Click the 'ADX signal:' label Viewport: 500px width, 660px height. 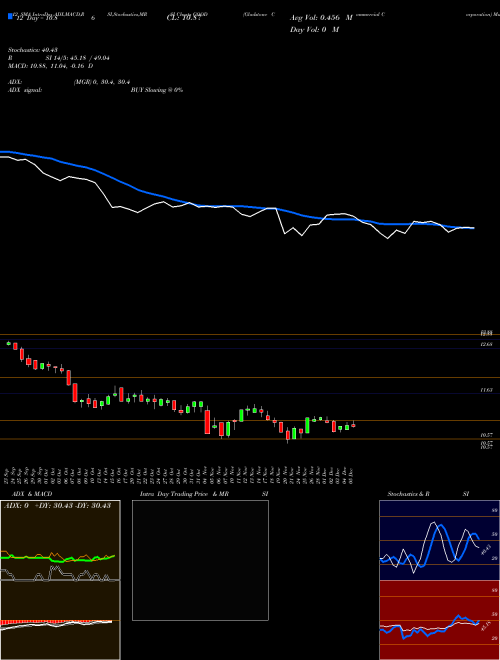pyautogui.click(x=25, y=90)
